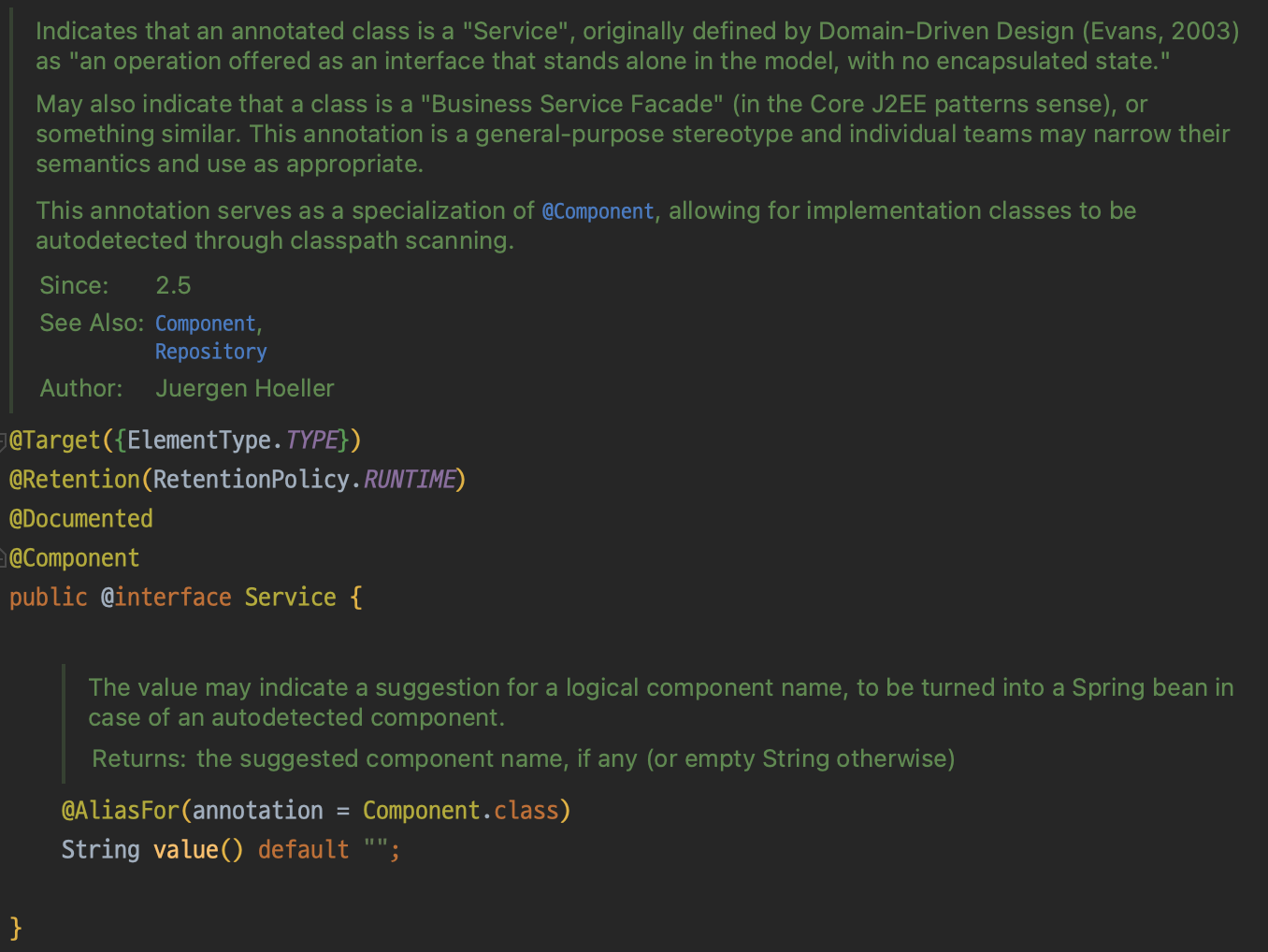Click the RUNTIME constant
Screen dimensions: 1268x952
pos(409,480)
